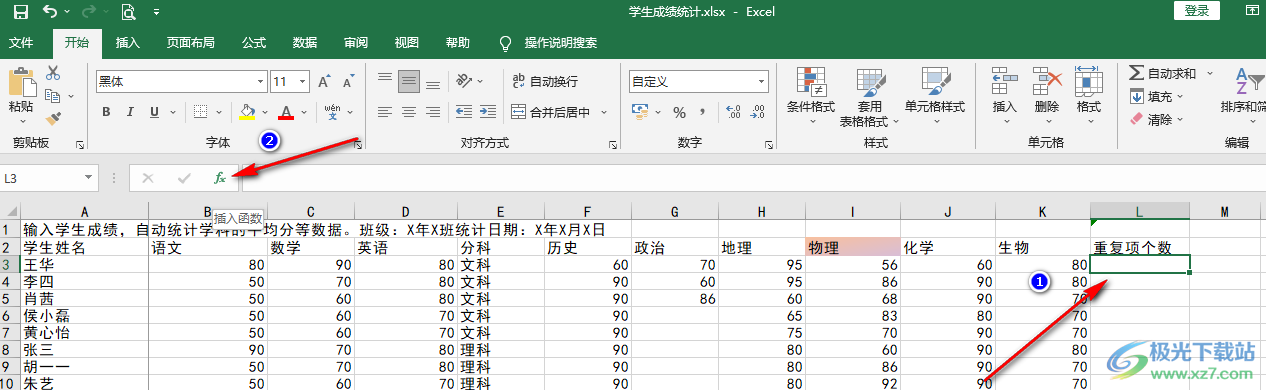Viewport: 1266px width, 390px height.
Task: Click the increase decimal places icon
Action: pos(732,112)
